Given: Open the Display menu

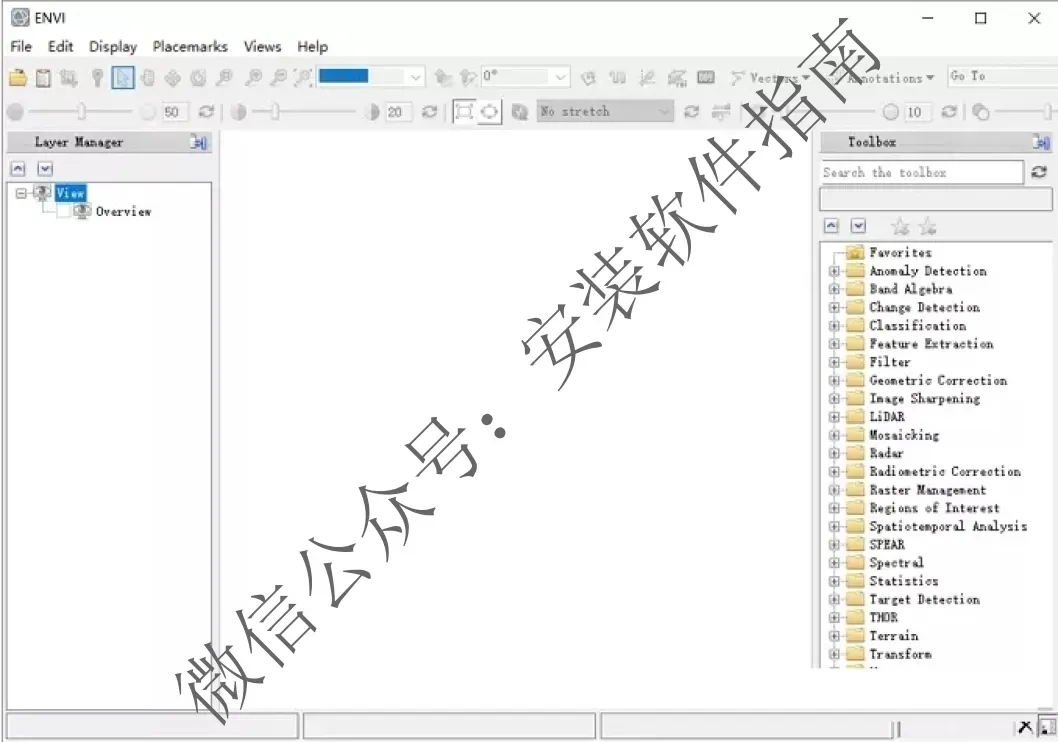Looking at the screenshot, I should click(113, 47).
